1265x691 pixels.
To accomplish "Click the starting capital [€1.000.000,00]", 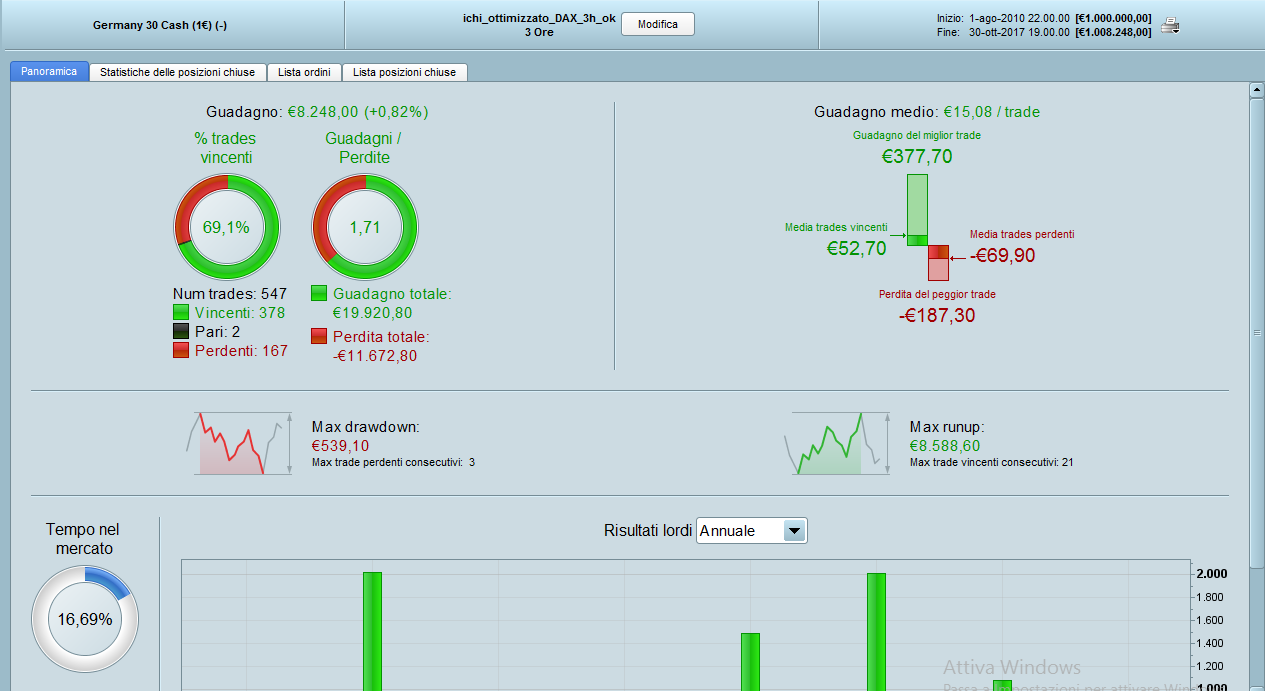I will [1113, 19].
